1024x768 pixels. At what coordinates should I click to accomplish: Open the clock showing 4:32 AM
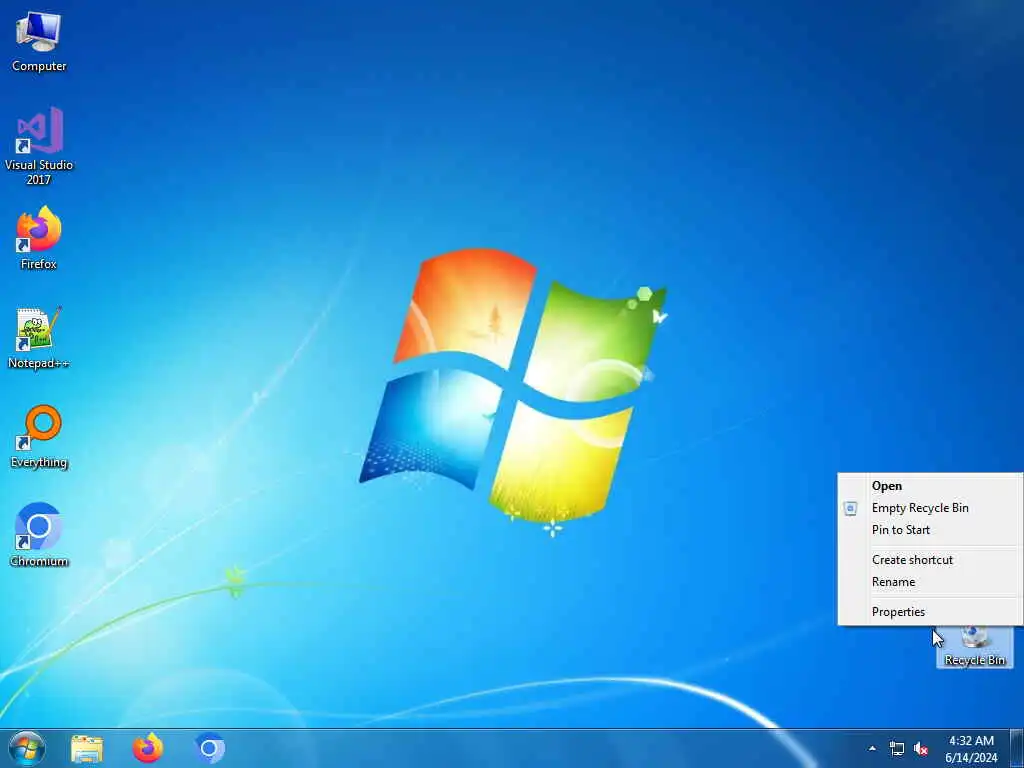point(971,749)
